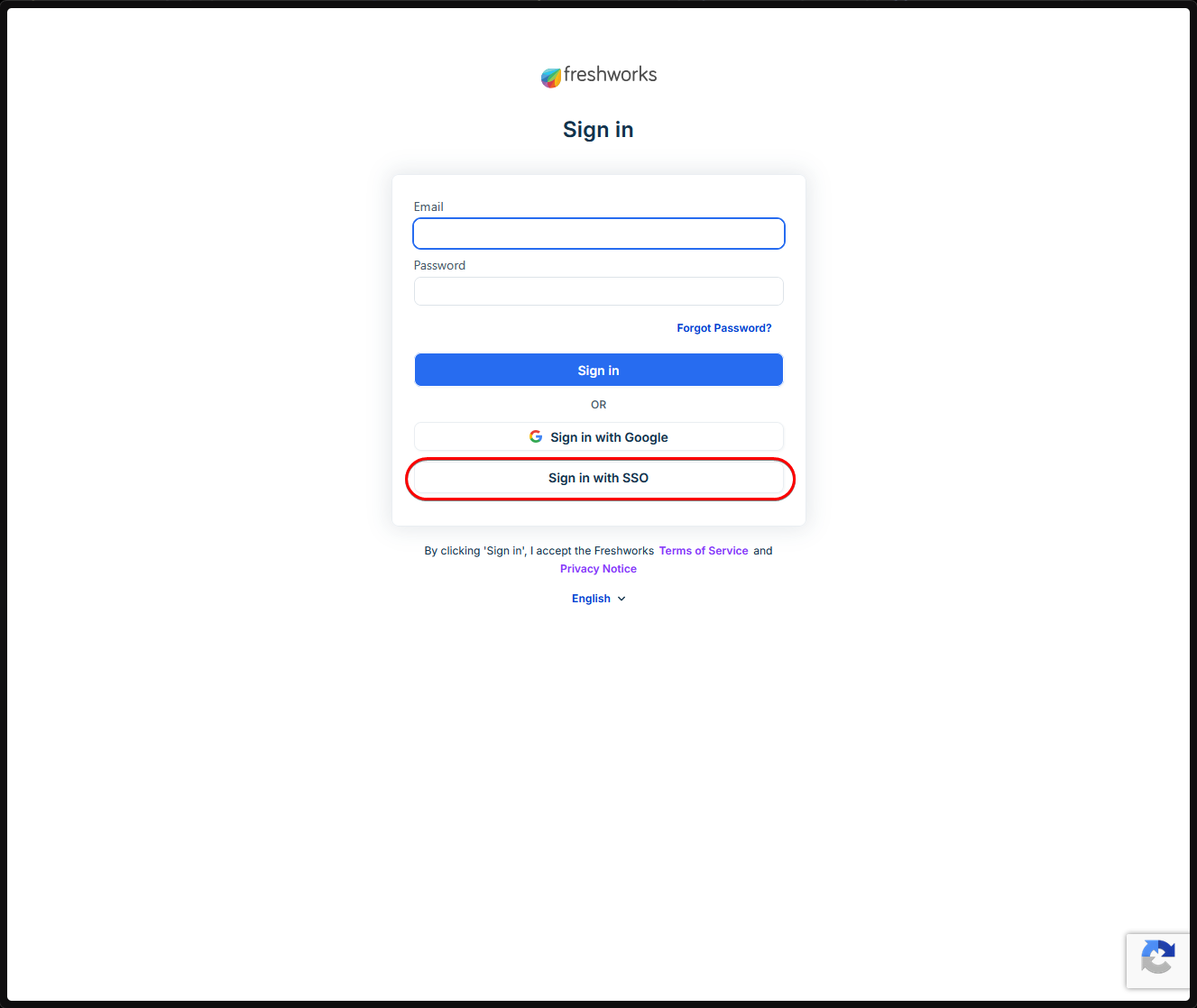The width and height of the screenshot is (1197, 1008).
Task: Click the Freshworks logo
Action: [599, 76]
